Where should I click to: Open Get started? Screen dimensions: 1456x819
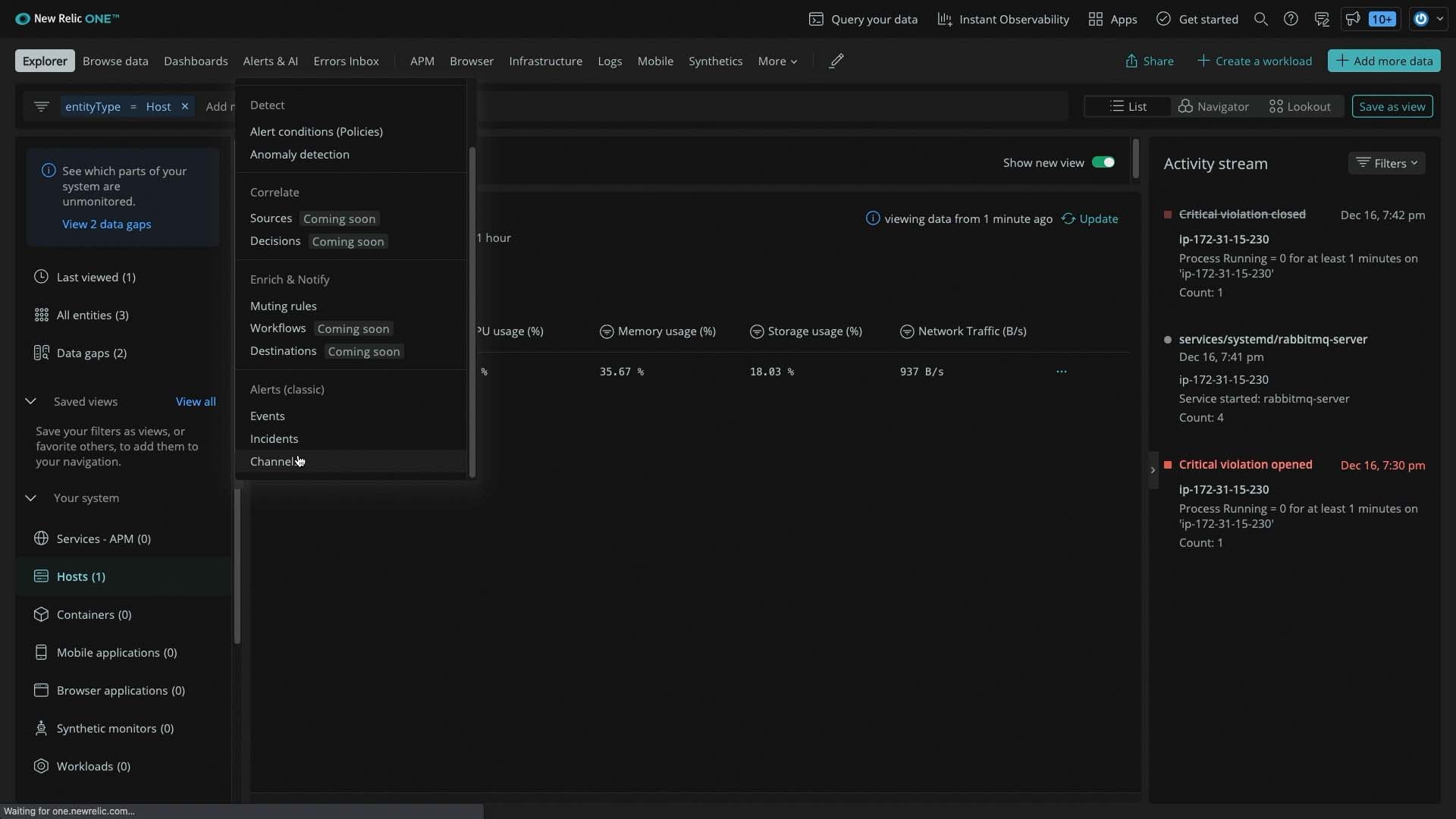click(x=1197, y=19)
